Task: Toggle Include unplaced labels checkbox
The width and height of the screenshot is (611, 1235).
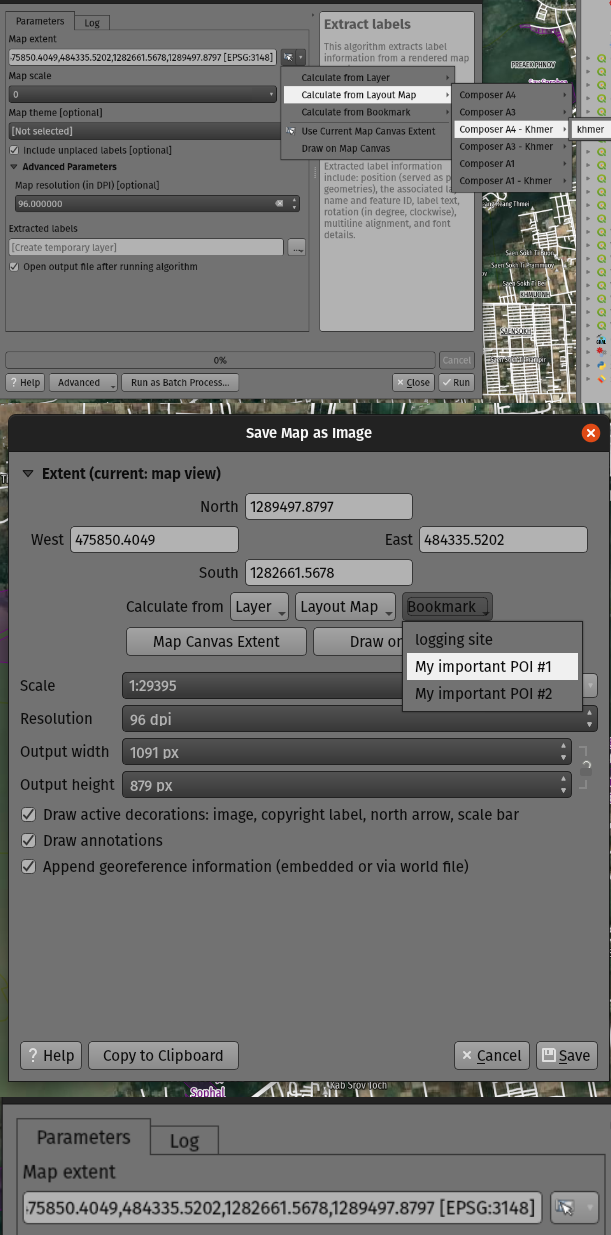Action: coord(14,150)
